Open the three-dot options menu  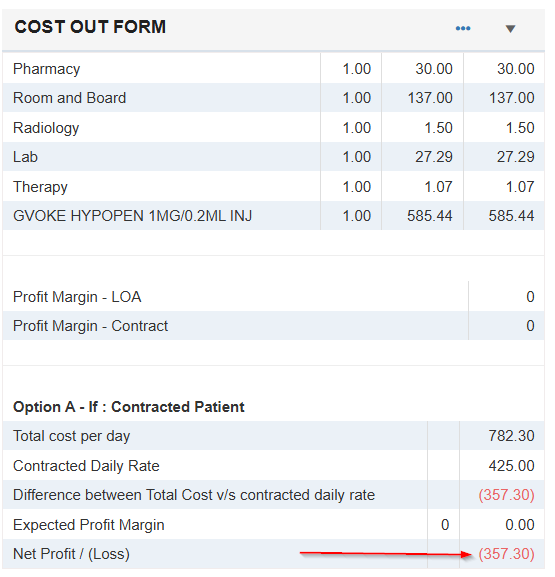tap(463, 28)
